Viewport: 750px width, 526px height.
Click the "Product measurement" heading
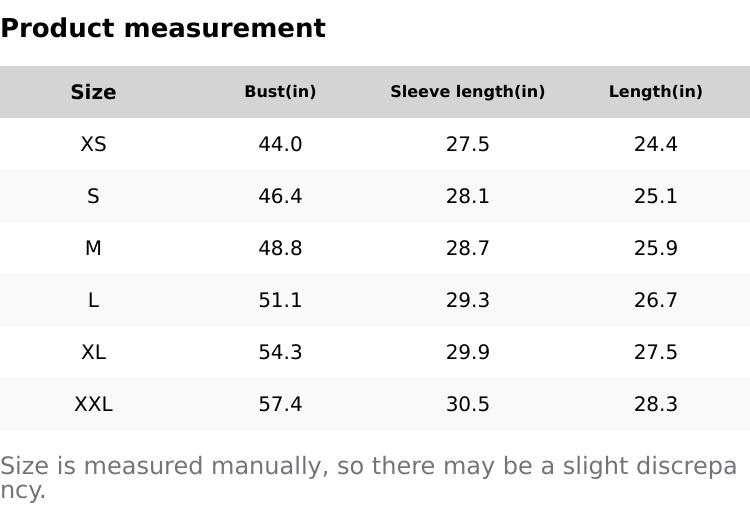pyautogui.click(x=163, y=28)
